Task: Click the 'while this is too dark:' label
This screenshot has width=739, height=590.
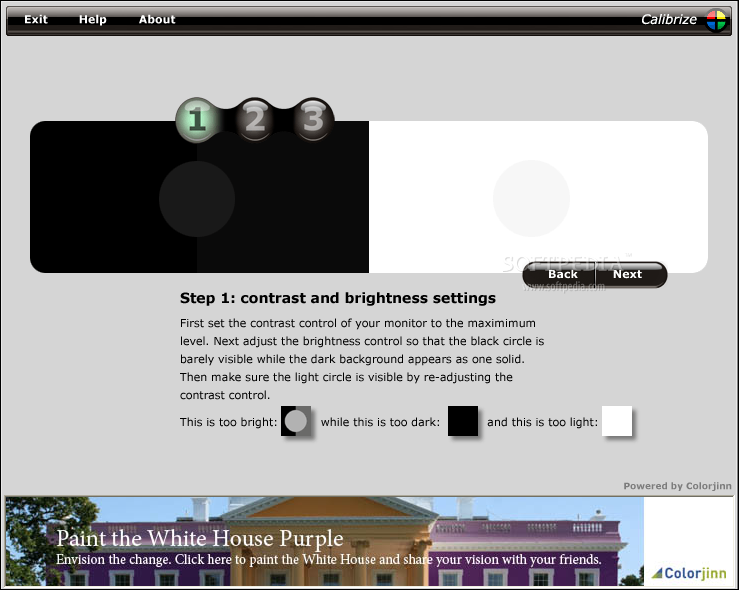Action: pos(380,422)
